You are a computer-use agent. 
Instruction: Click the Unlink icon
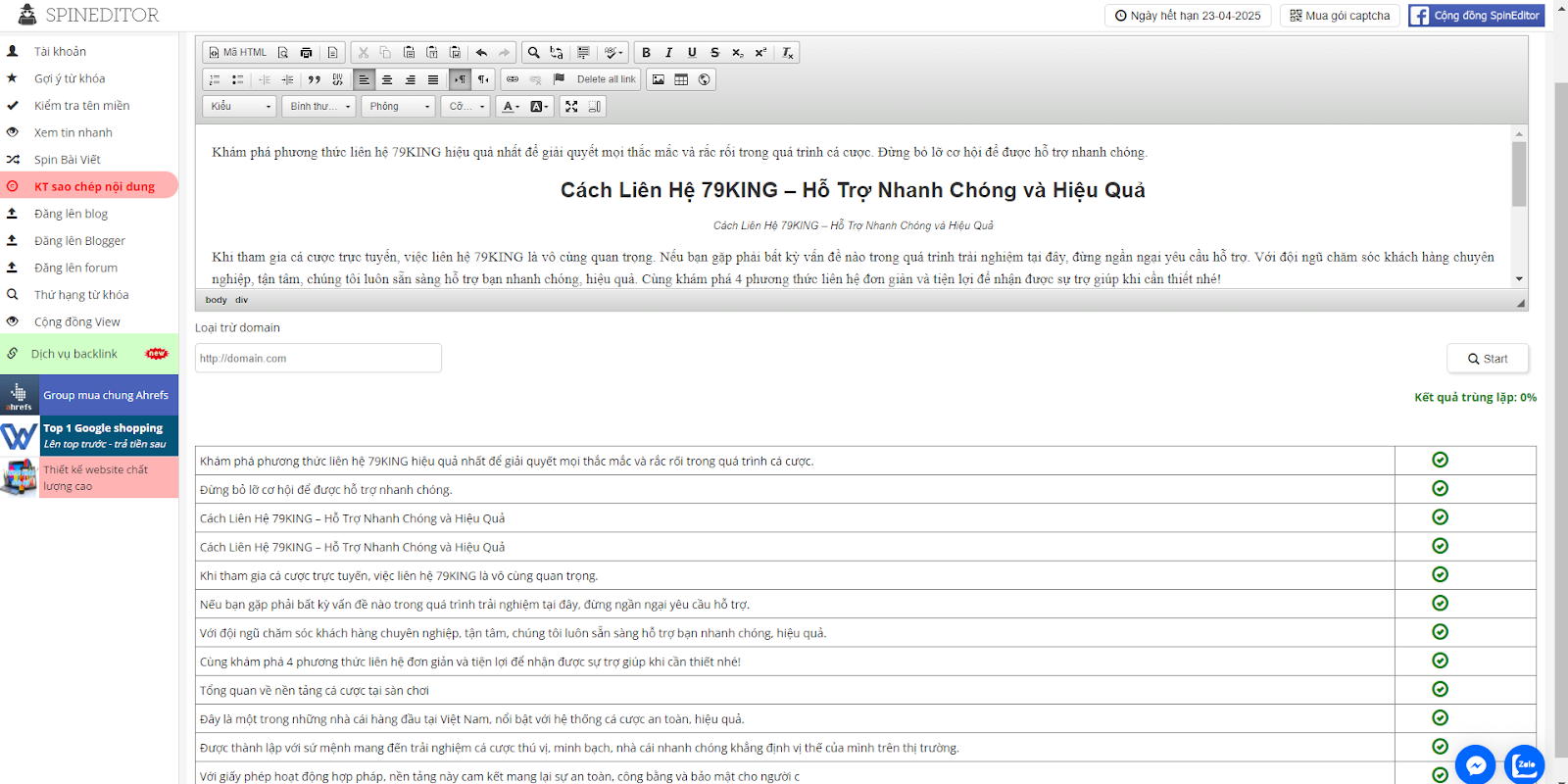pyautogui.click(x=535, y=79)
